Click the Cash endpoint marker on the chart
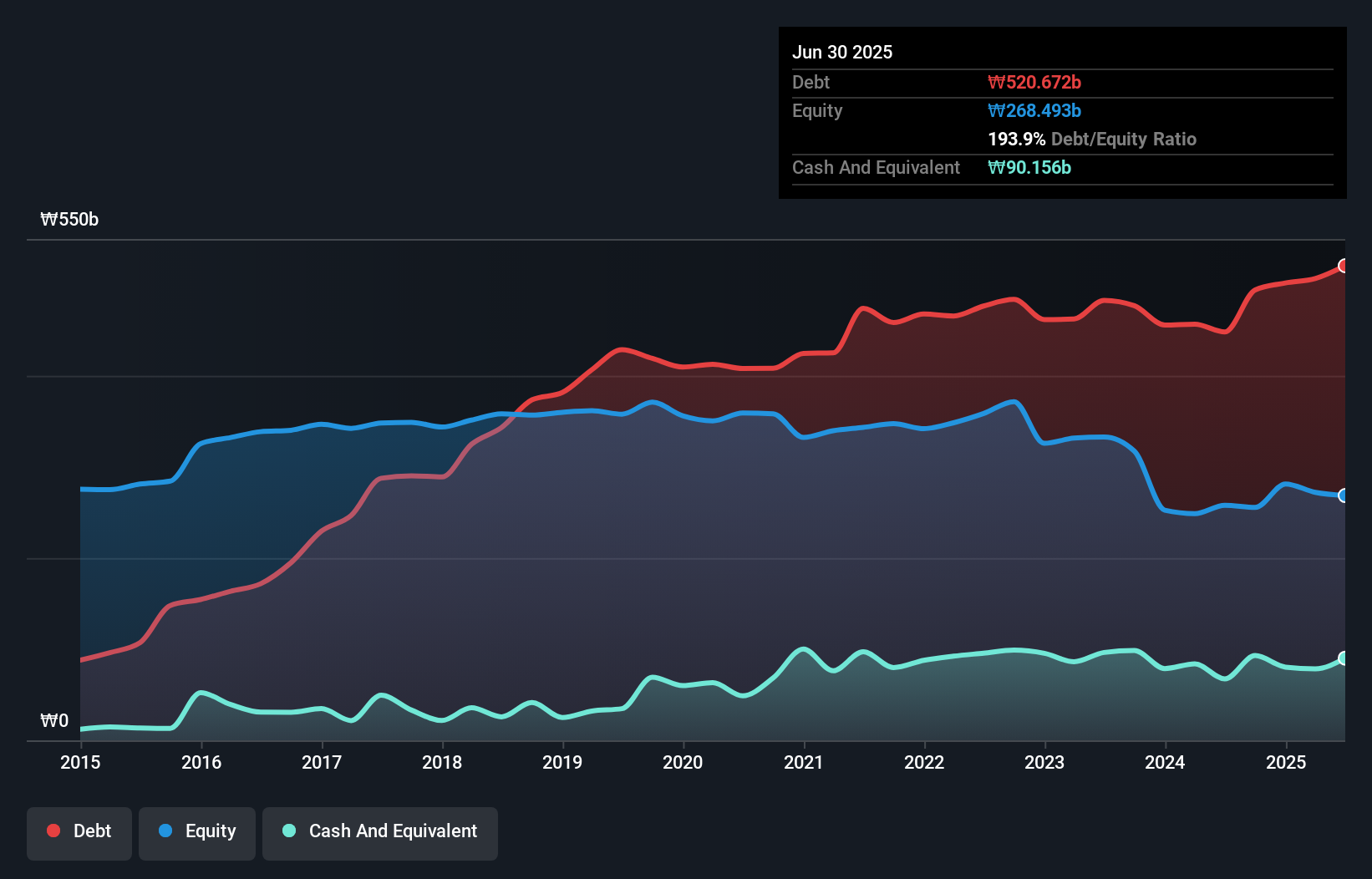The image size is (1372, 879). coord(1343,658)
